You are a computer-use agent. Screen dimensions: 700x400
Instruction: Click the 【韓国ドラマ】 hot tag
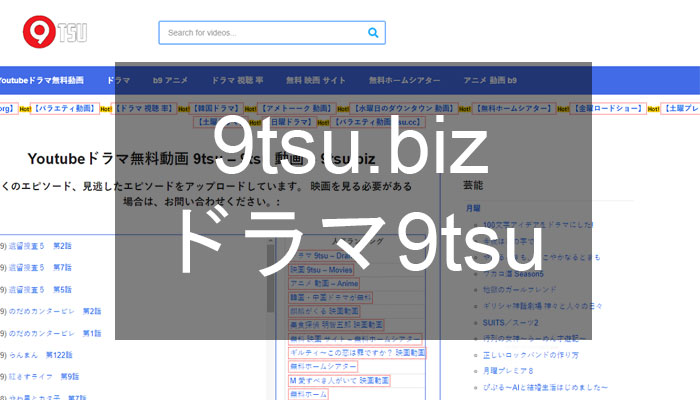click(217, 108)
